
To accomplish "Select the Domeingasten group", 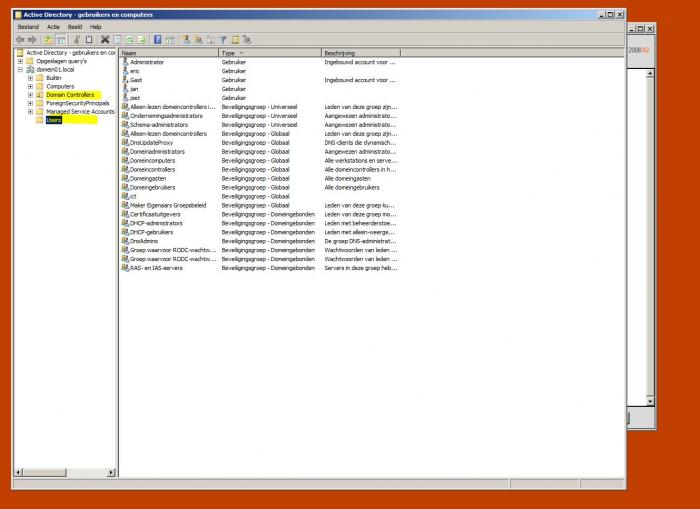I will [259, 179].
